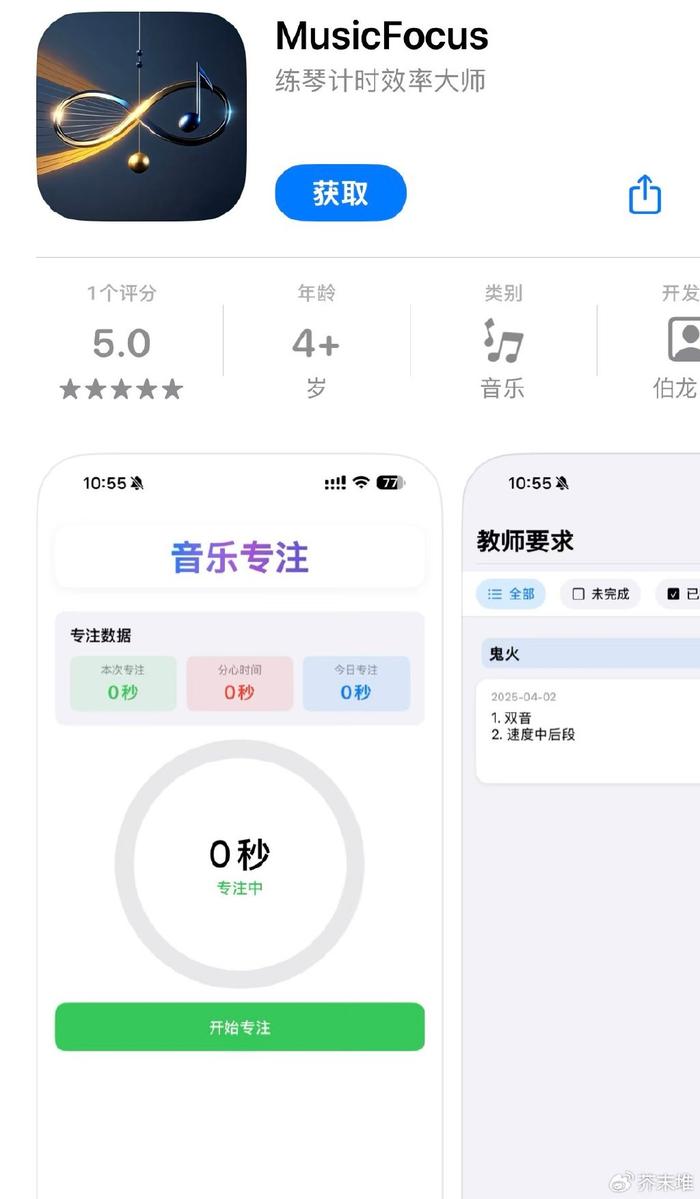Image resolution: width=700 pixels, height=1199 pixels.
Task: Tap the 音乐 category note icon
Action: pos(503,340)
